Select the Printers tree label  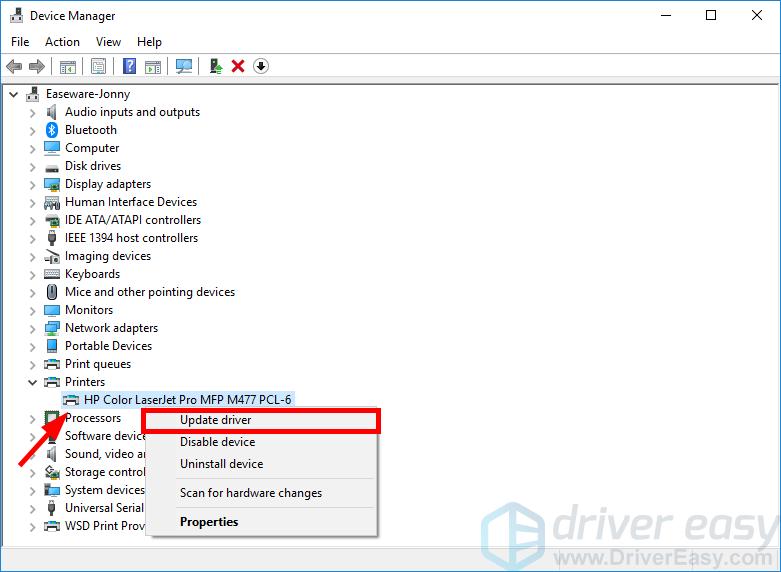[85, 382]
